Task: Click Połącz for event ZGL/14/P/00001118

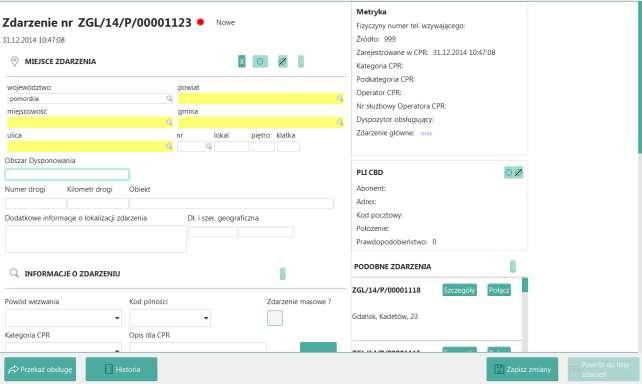Action: coord(499,290)
